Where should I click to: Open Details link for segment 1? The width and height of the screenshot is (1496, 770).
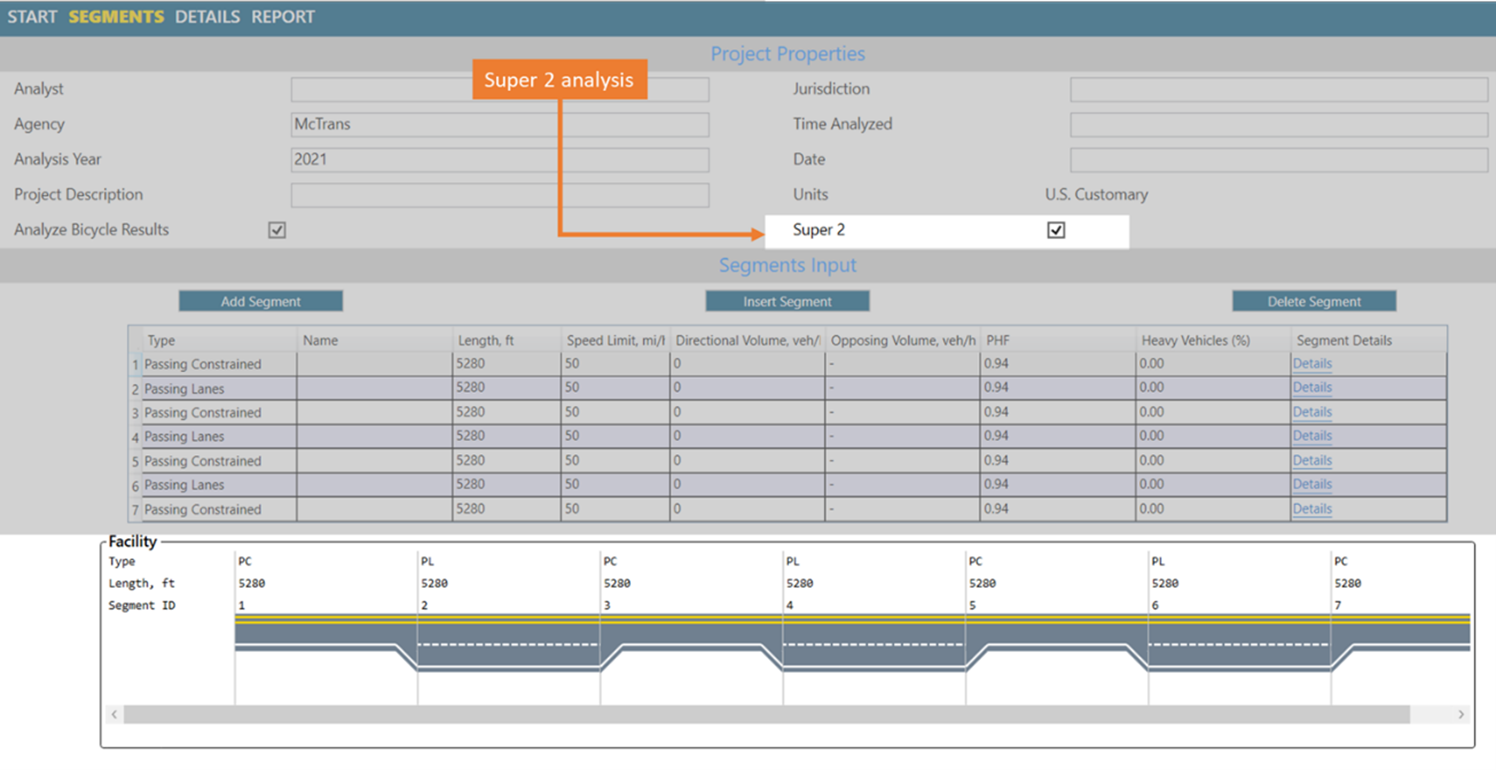click(1312, 364)
